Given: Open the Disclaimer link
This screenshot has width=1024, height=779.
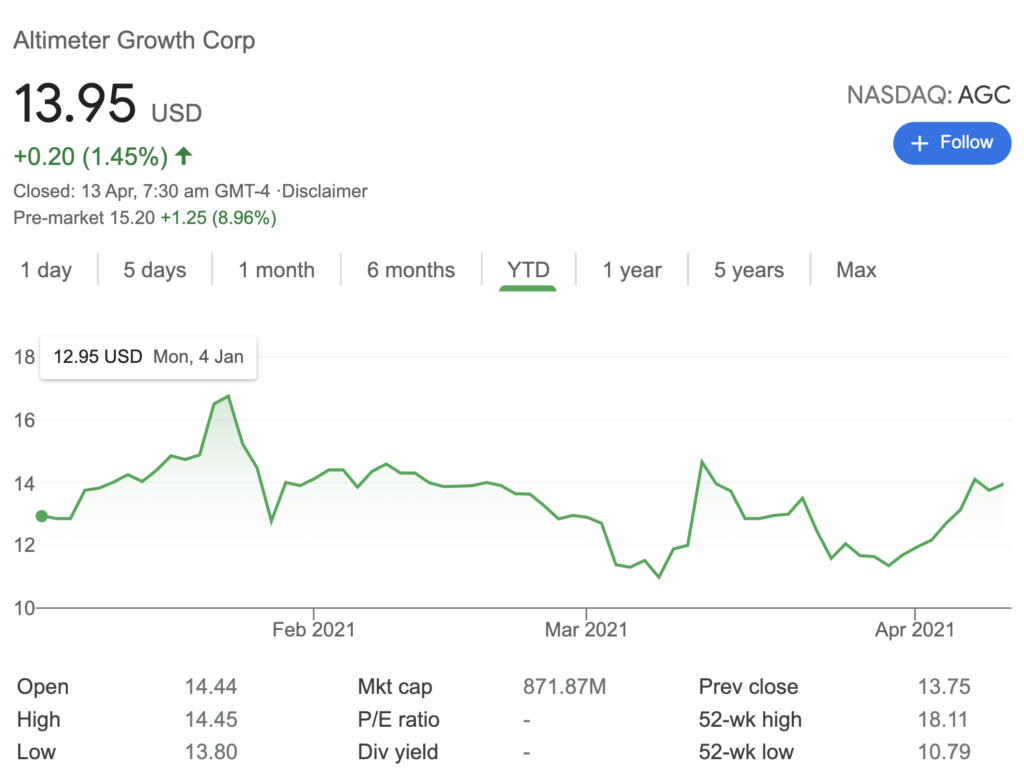Looking at the screenshot, I should (x=325, y=191).
